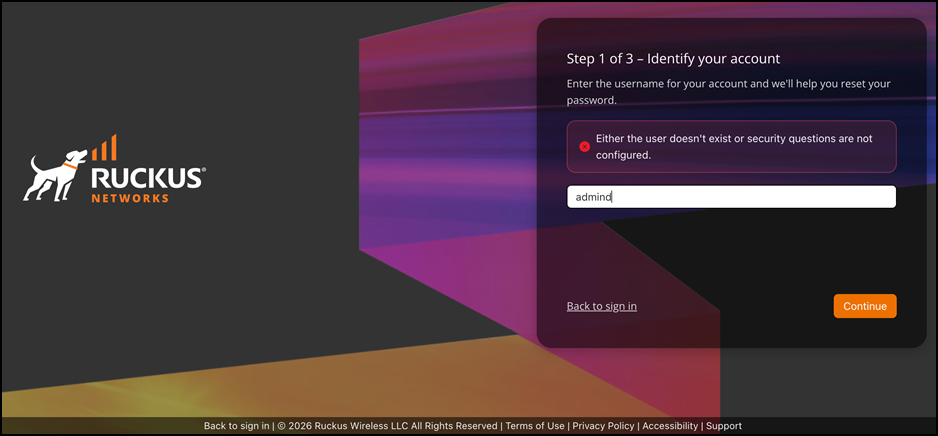Click the 'Either the user doesn't exist' error message
Screen dimensions: 938x436
[x=733, y=147]
